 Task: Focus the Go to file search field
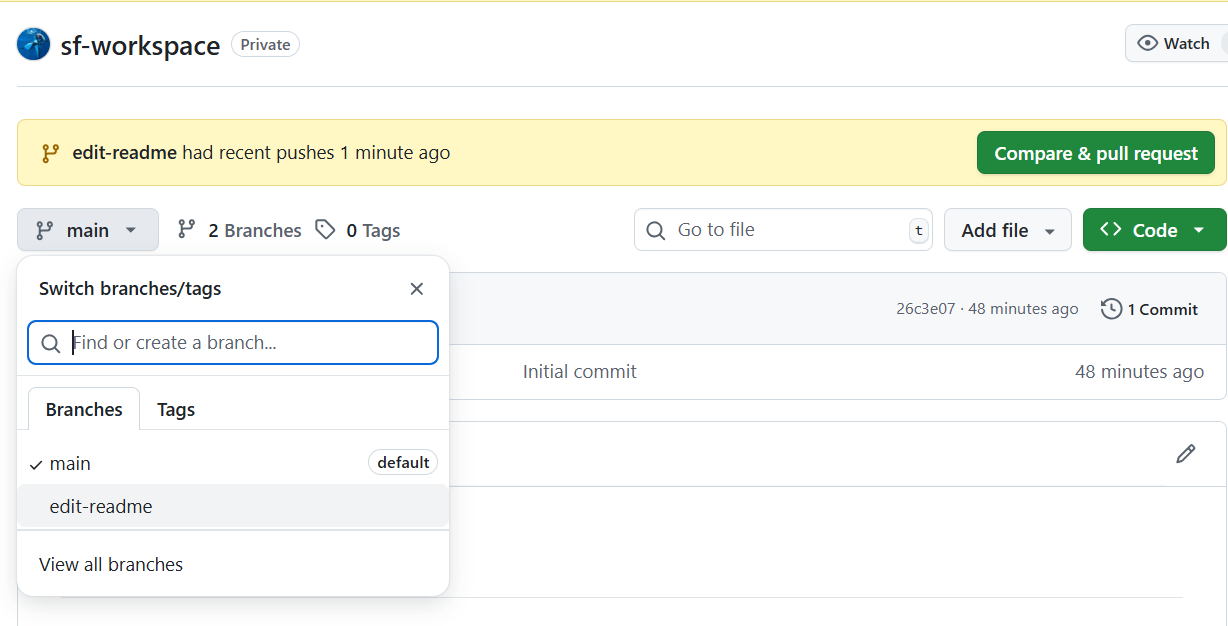[x=783, y=230]
